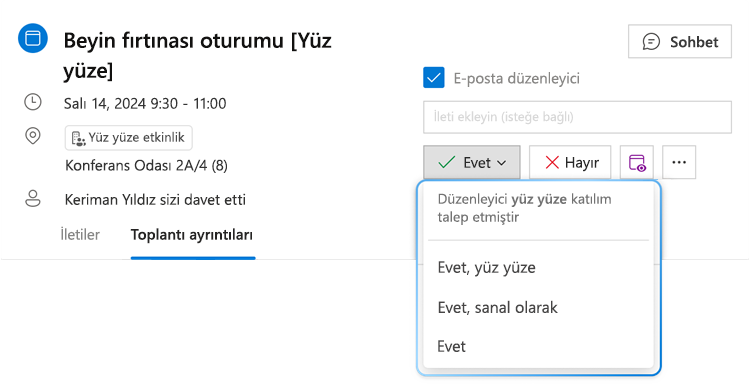Image resolution: width=750 pixels, height=387 pixels.
Task: Click 'Keriman Yıldız sizi davet etti' text
Action: point(155,199)
